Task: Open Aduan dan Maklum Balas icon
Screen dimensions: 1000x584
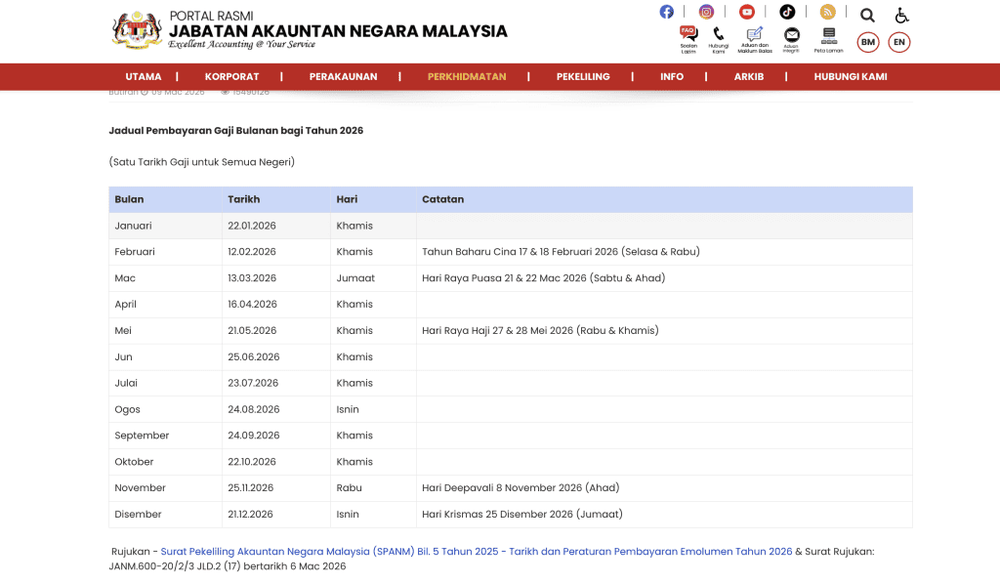Action: [x=754, y=36]
